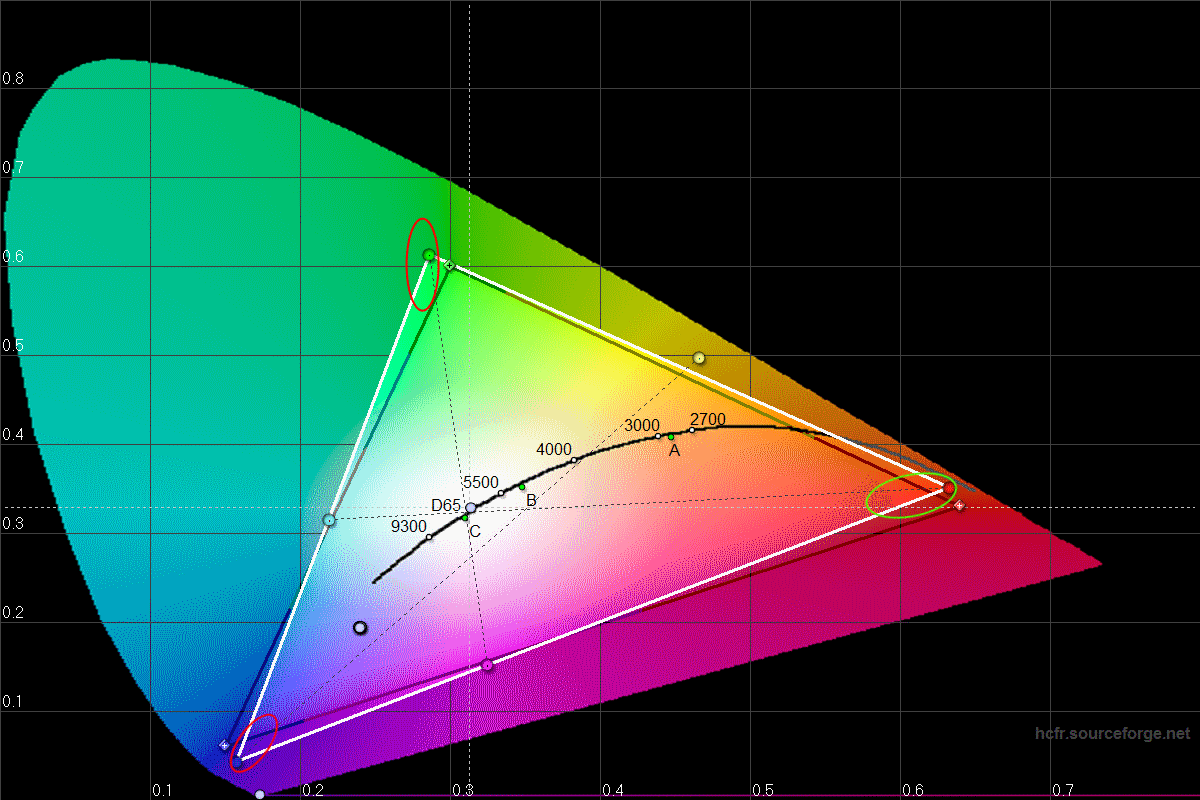Click the D65 white point marker
Viewport: 1200px width, 800px height.
[x=471, y=508]
